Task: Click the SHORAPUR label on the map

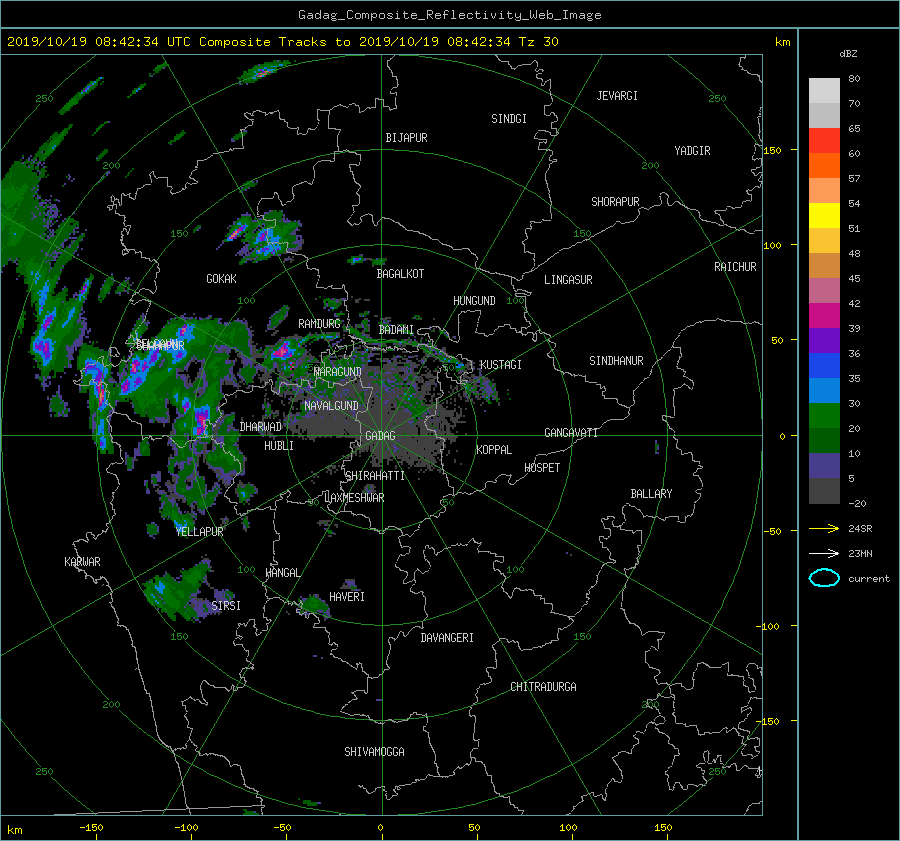Action: (x=615, y=202)
